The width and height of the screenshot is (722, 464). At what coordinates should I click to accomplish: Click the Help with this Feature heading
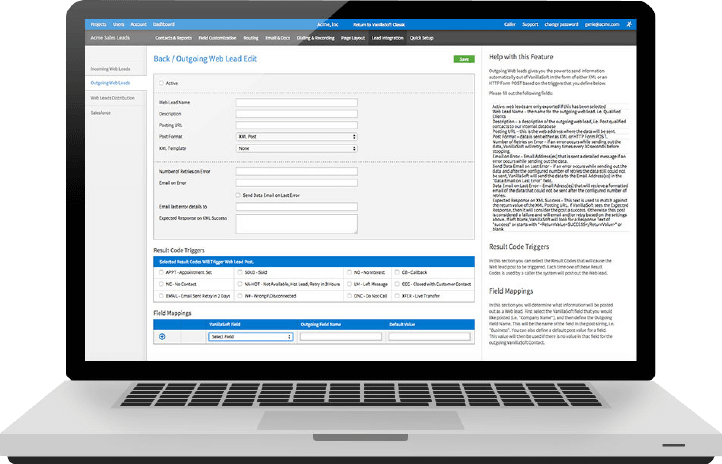point(521,57)
